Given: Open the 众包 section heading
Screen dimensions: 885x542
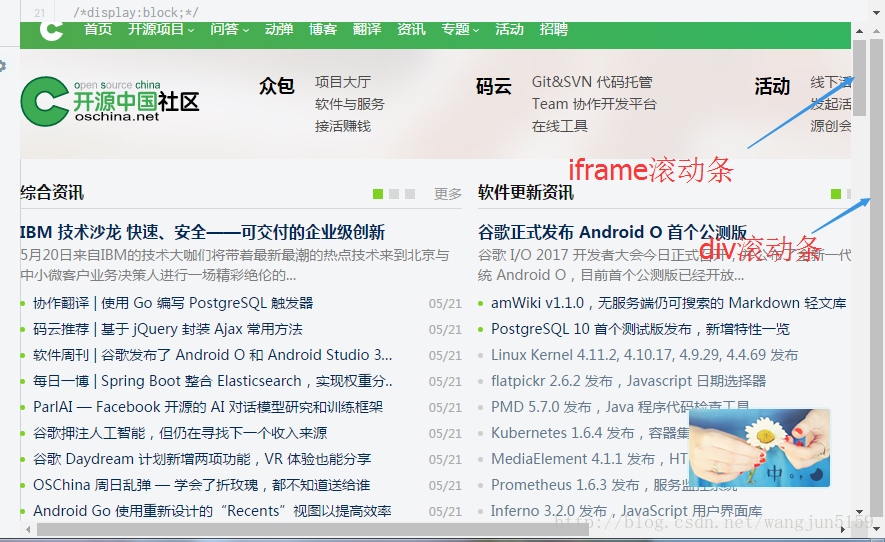Looking at the screenshot, I should (277, 86).
